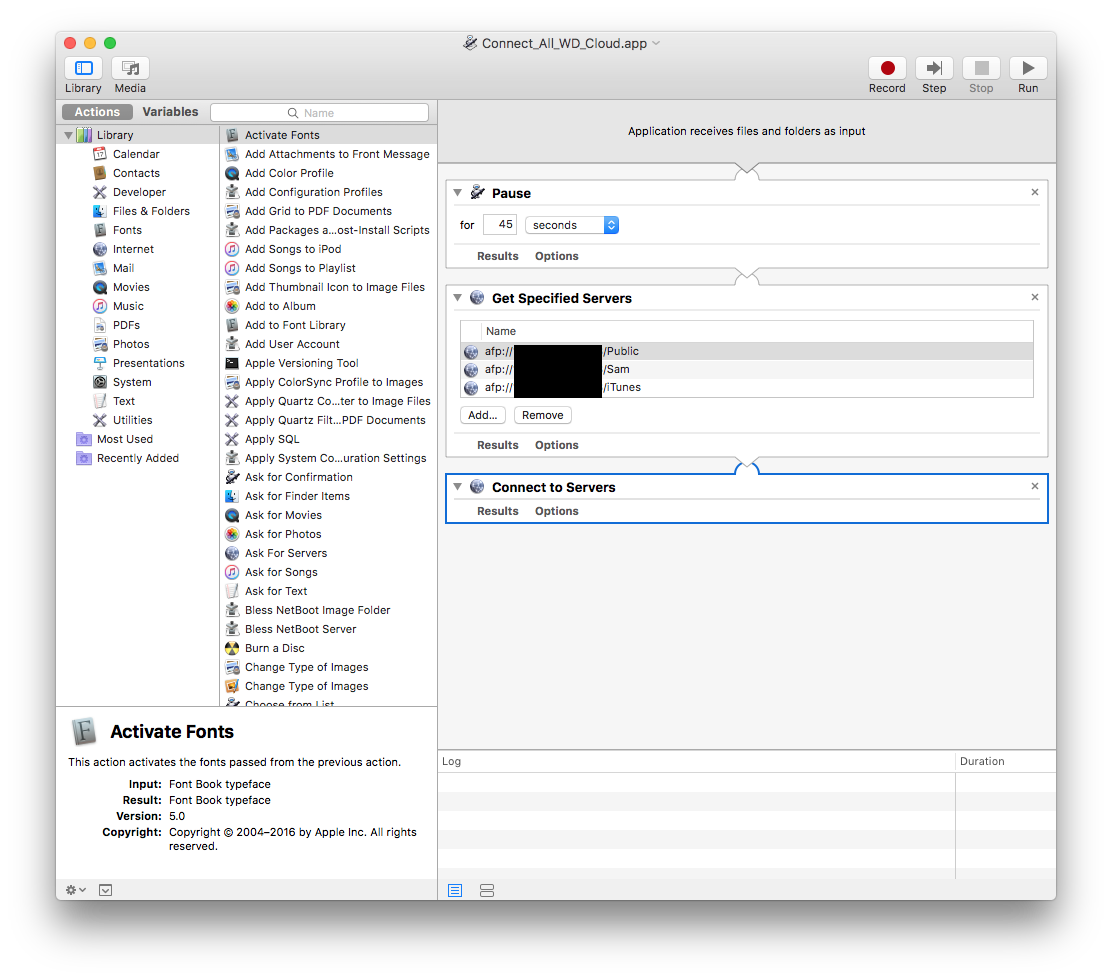Screen dimensions: 1112x980
Task: Click the Stop toolbar button
Action: pos(982,68)
